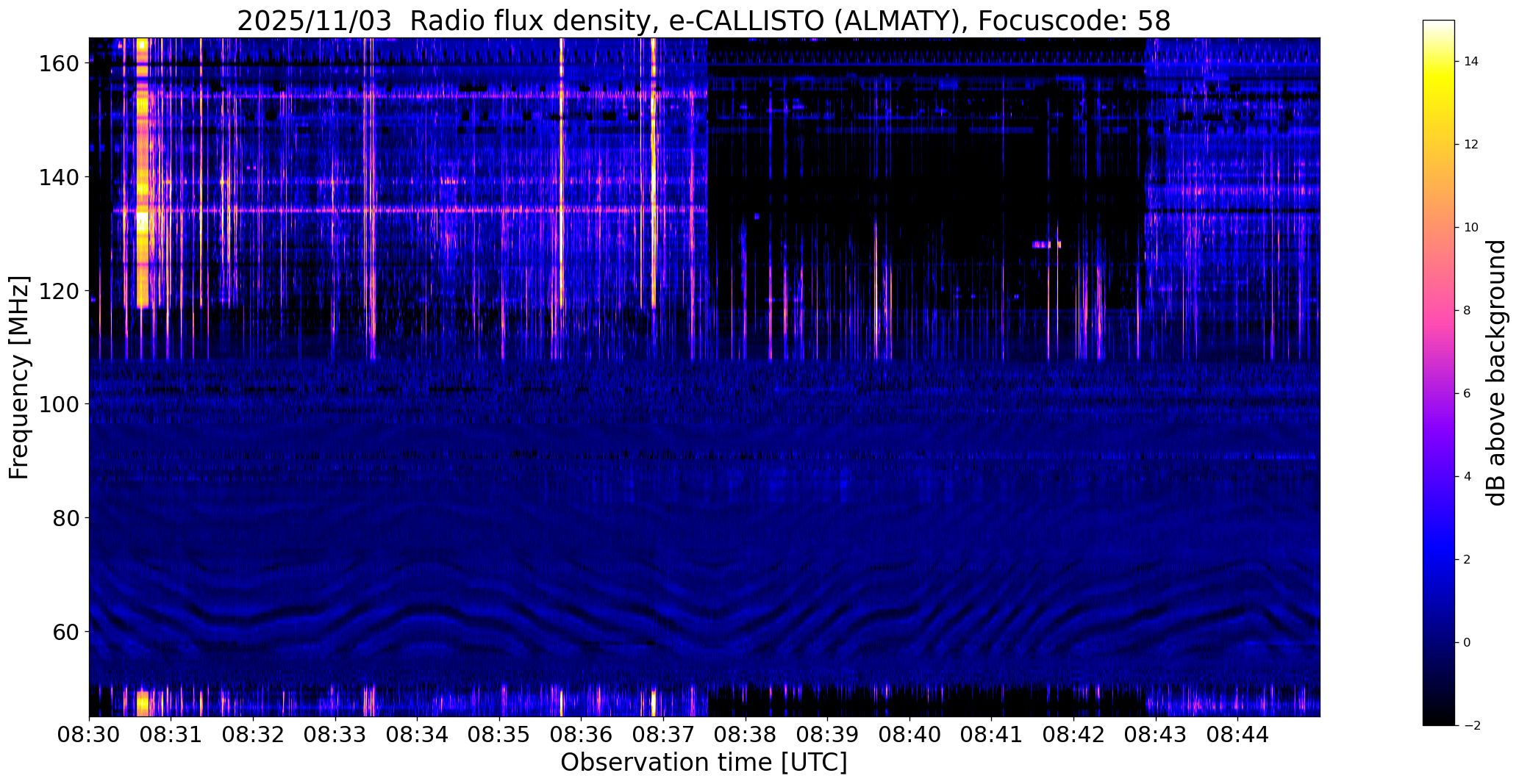Screen dimensions: 1519x784
Task: Click the colorbar tick value 6
Action: (x=1467, y=394)
